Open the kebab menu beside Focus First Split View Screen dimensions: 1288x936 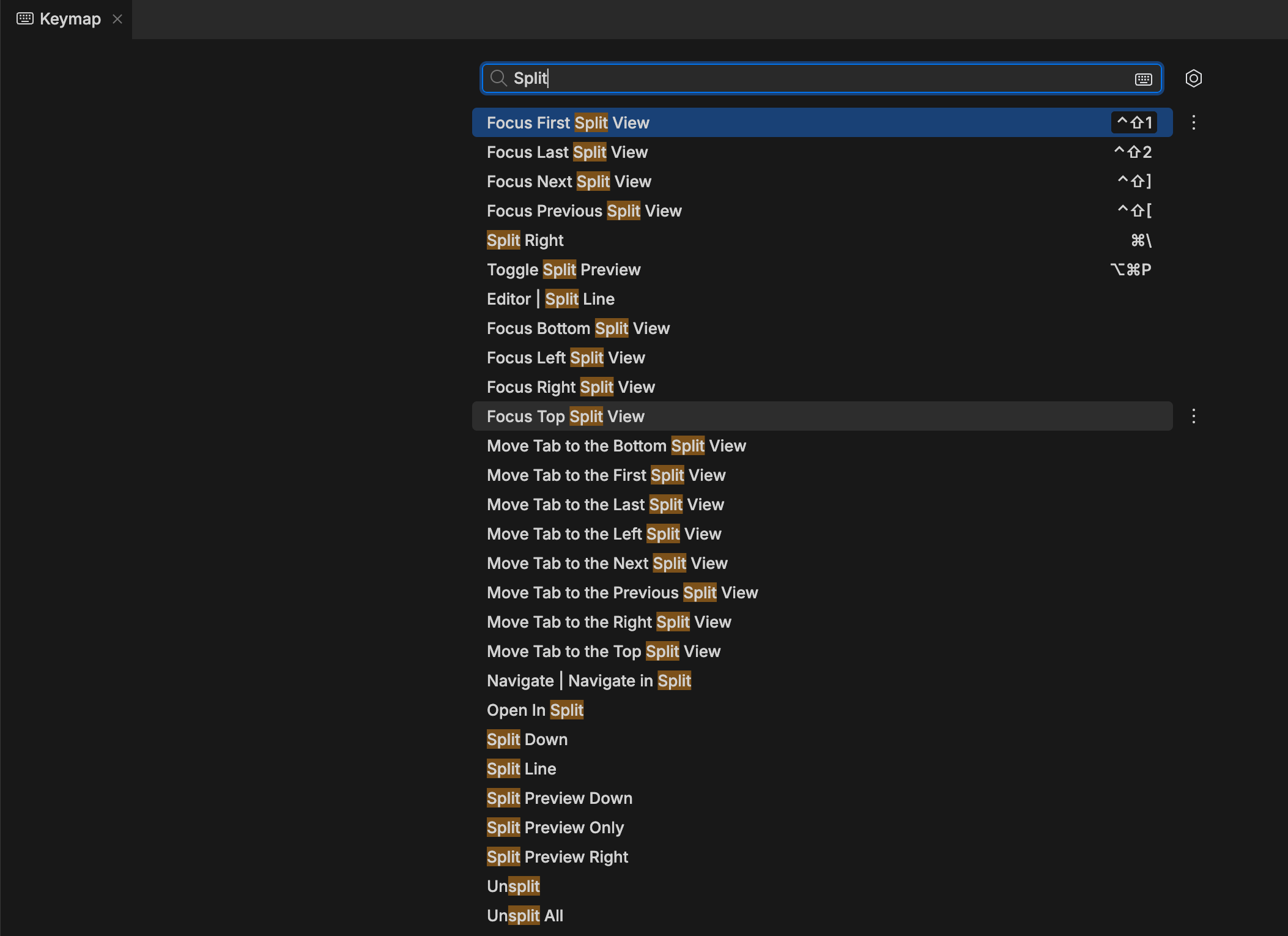1193,122
